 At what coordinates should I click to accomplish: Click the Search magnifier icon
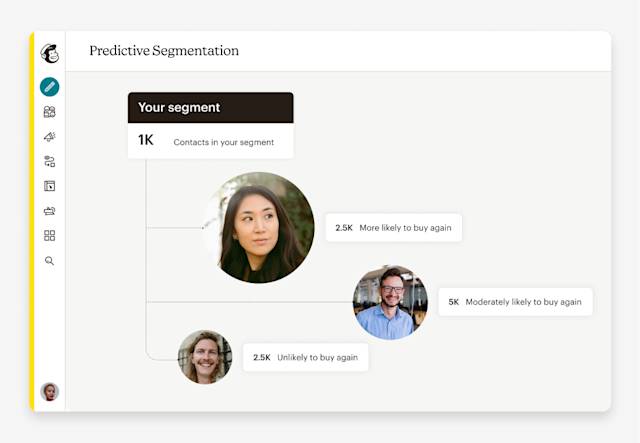pos(49,260)
